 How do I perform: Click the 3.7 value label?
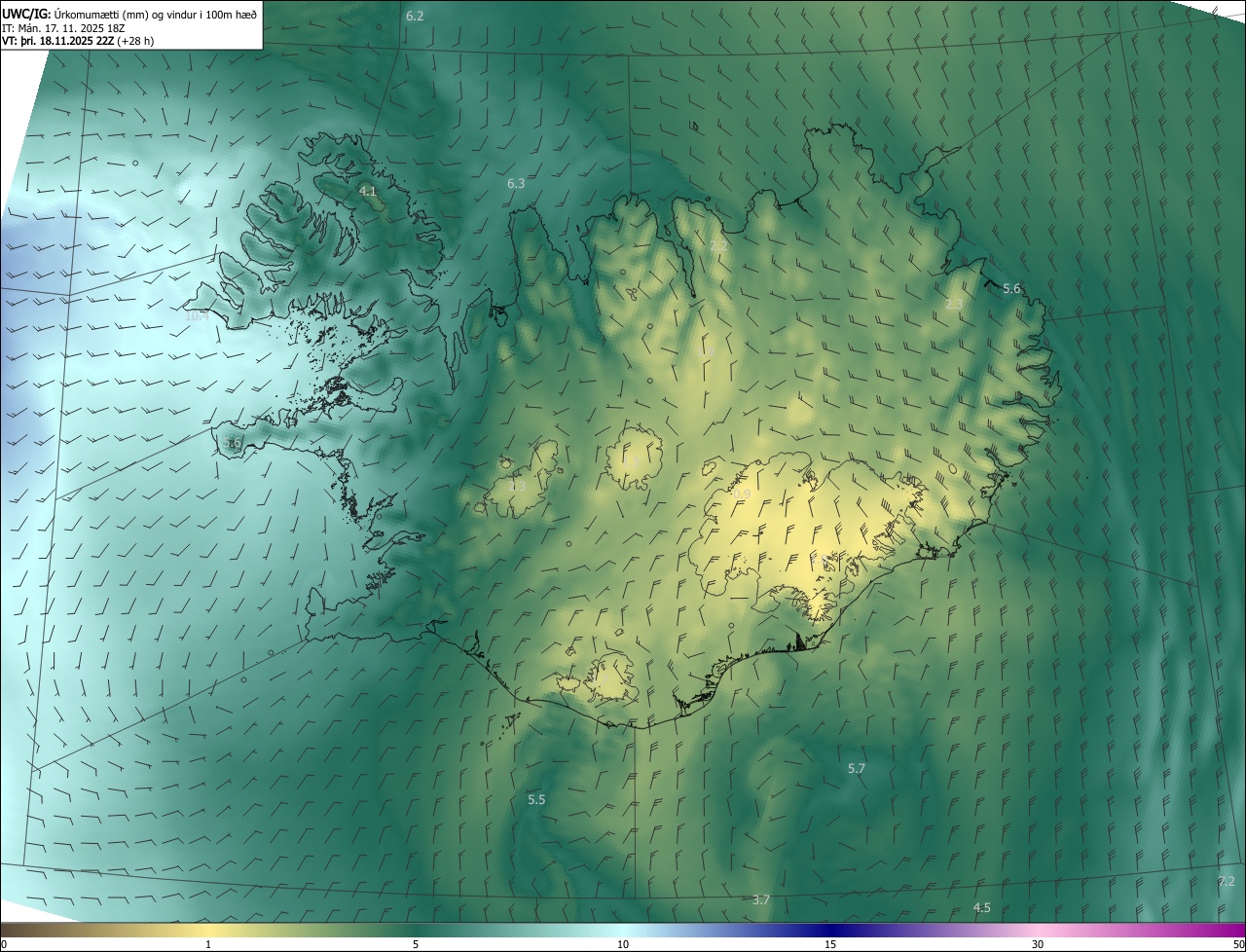(x=761, y=899)
